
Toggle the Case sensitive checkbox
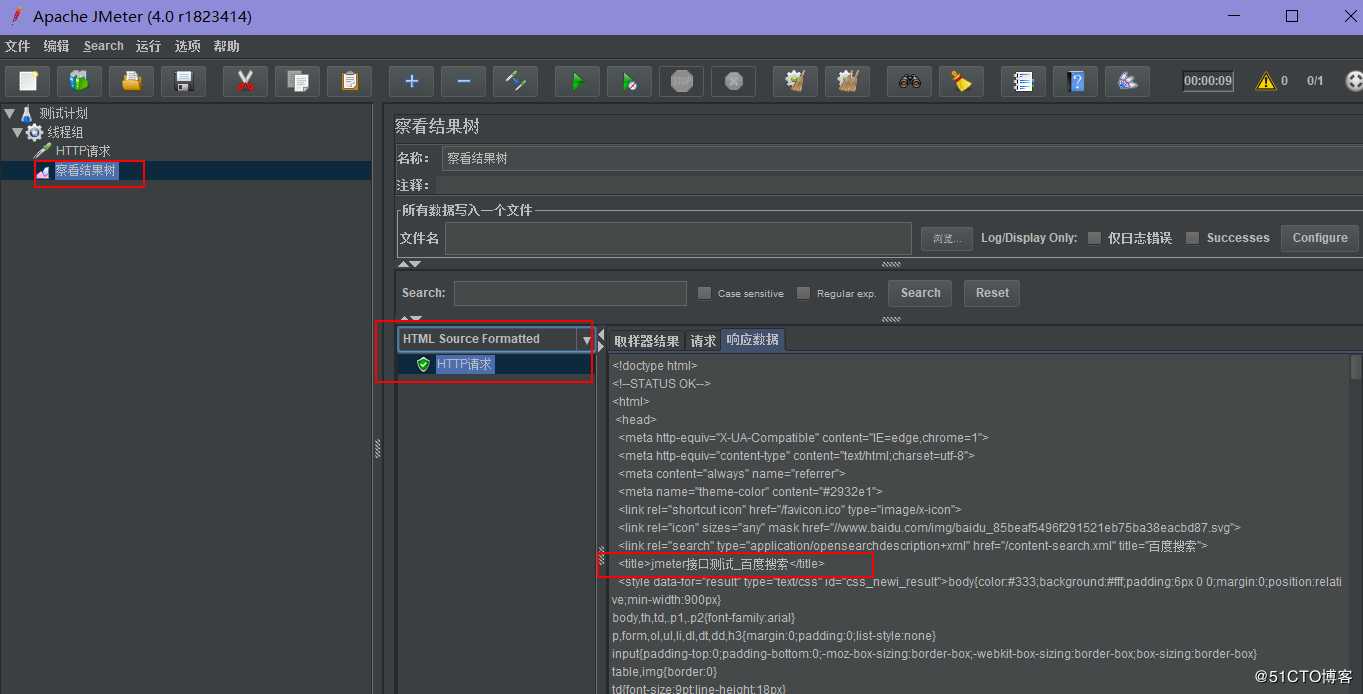point(704,293)
